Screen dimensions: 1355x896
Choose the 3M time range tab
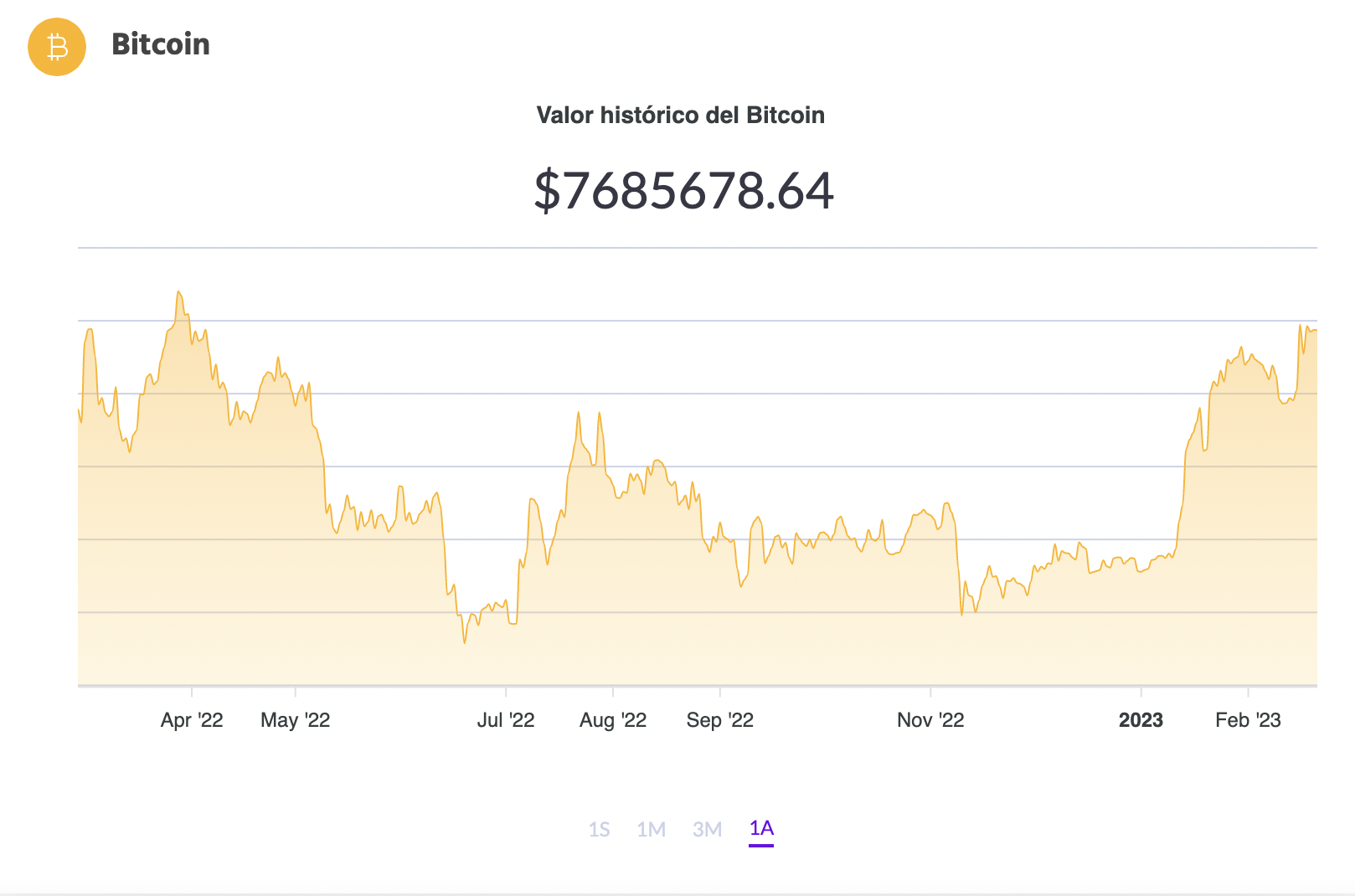[x=707, y=829]
